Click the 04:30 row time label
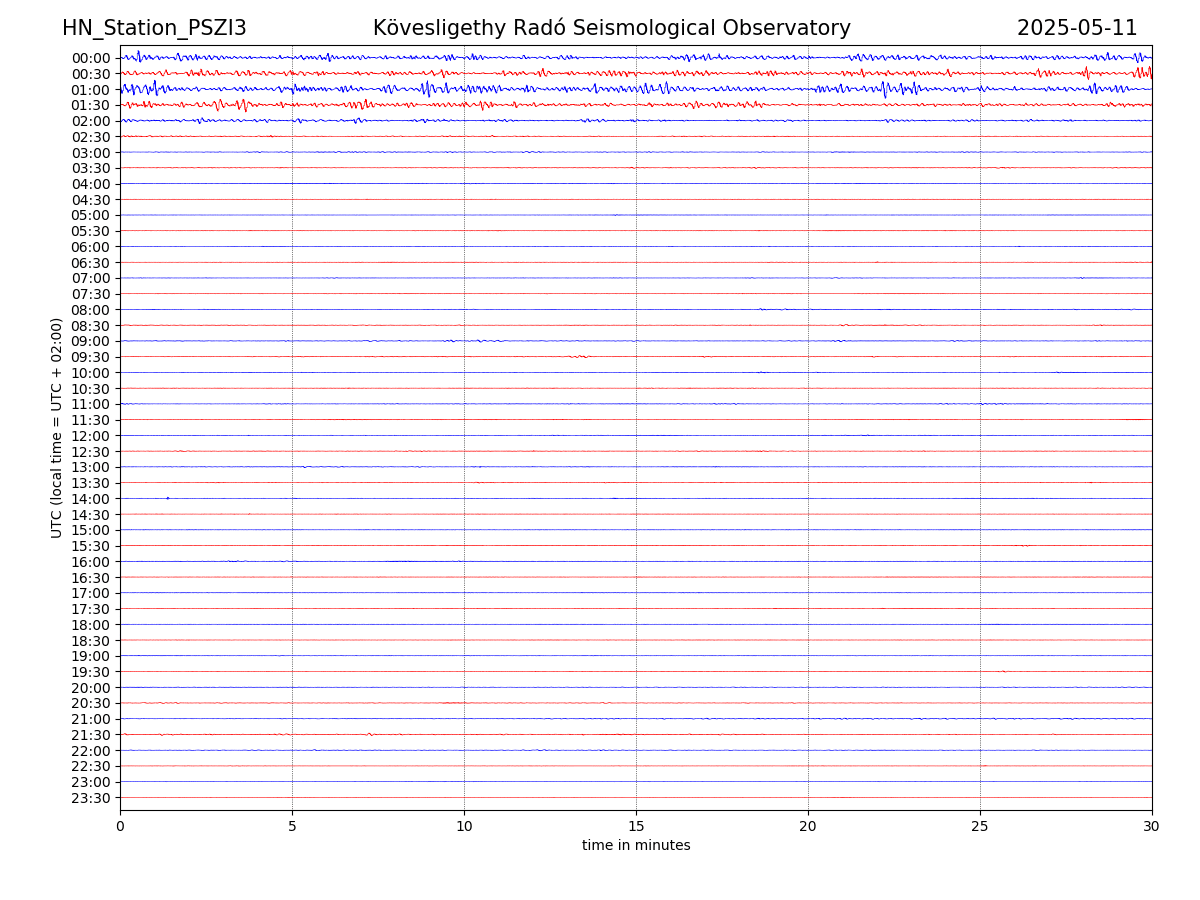Screen dimensions: 1200x900 click(91, 200)
